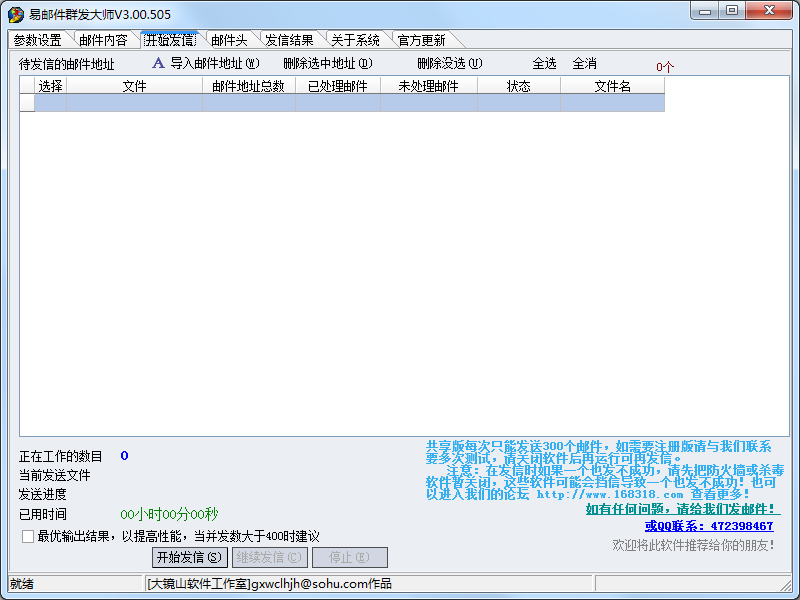Click the 'A' import address icon
This screenshot has width=800, height=600.
(x=158, y=63)
